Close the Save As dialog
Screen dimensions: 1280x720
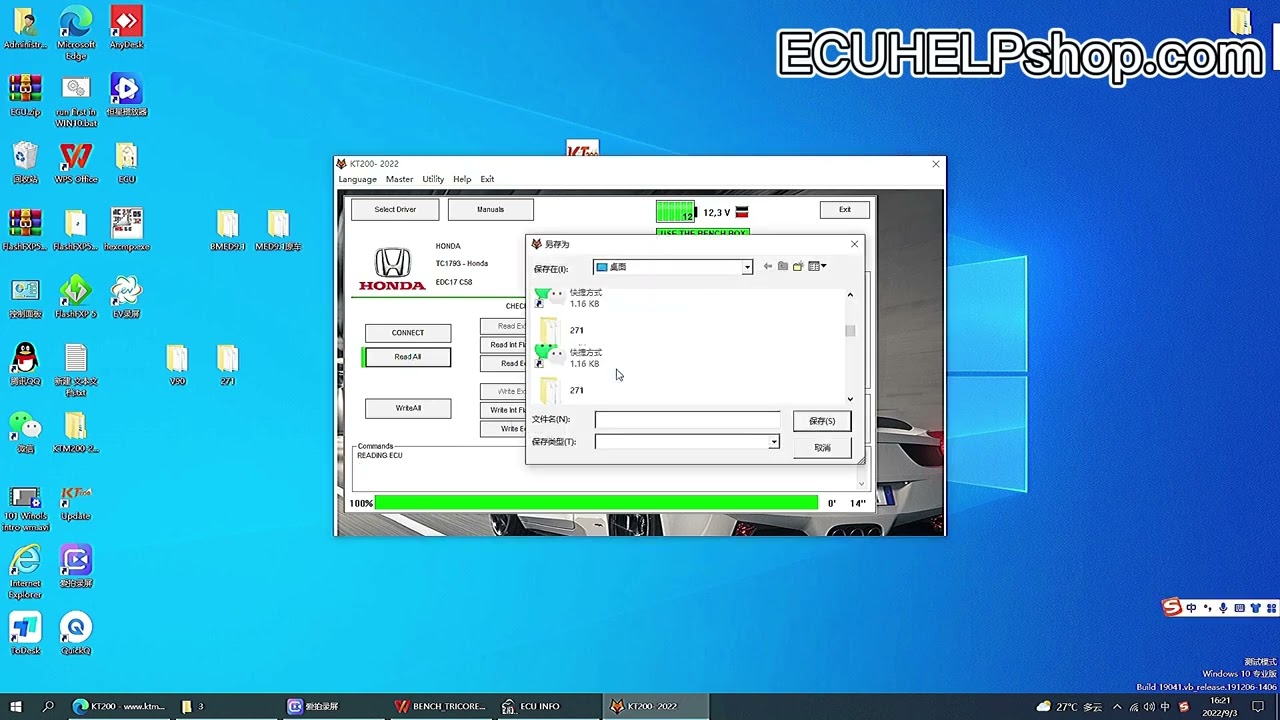pos(854,244)
